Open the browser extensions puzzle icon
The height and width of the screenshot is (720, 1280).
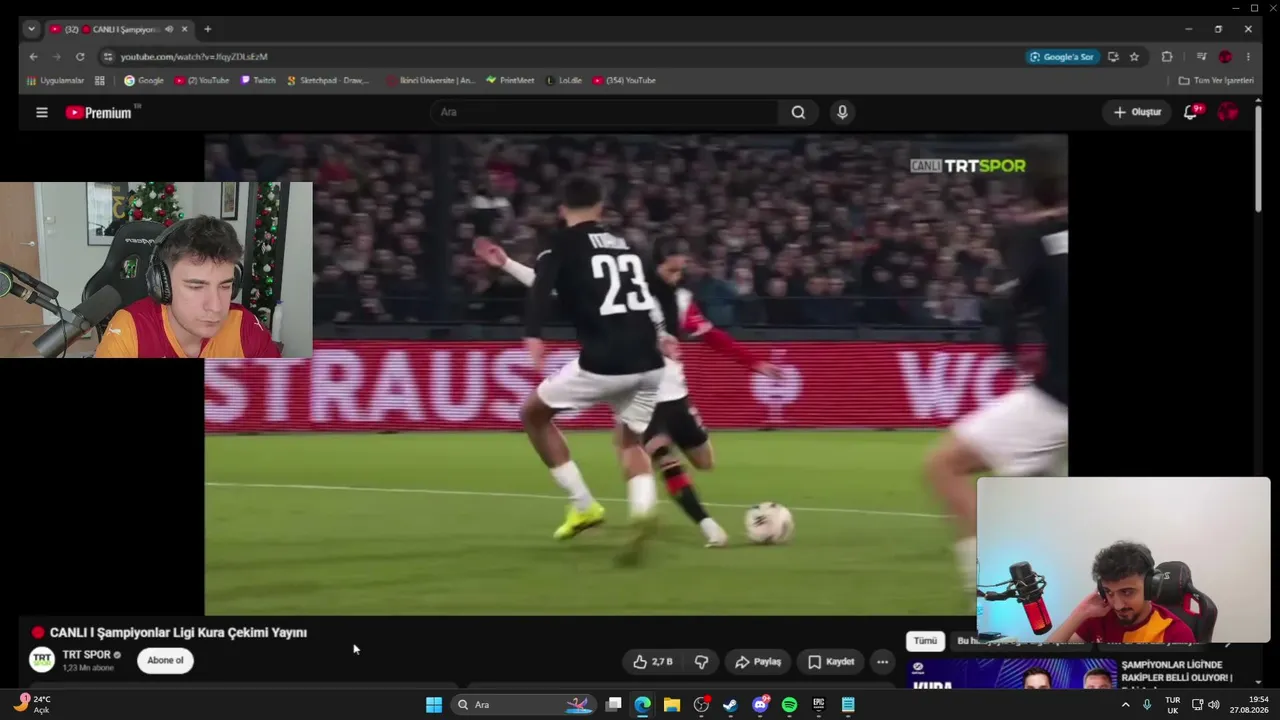pos(1167,57)
